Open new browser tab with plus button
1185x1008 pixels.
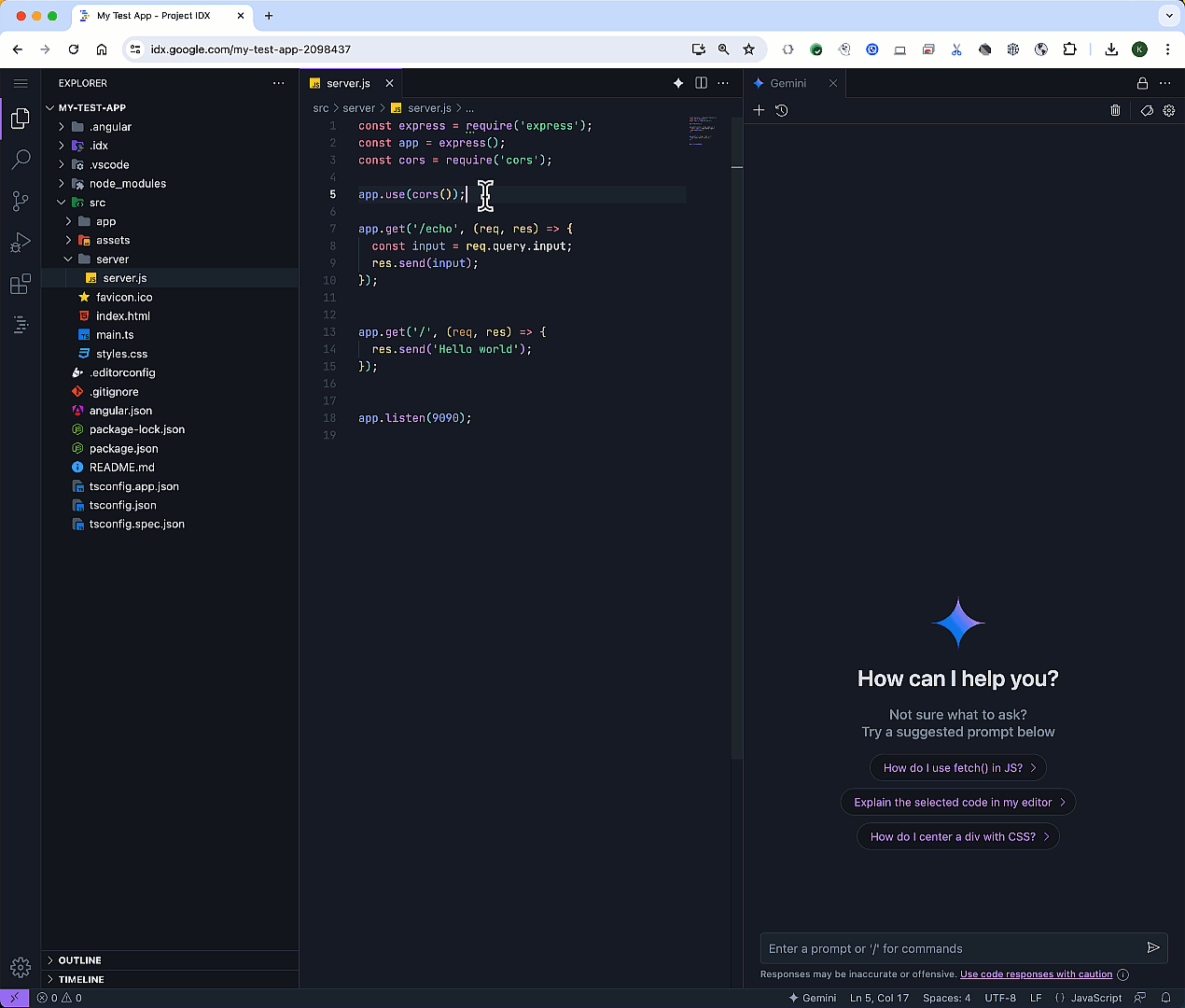269,16
